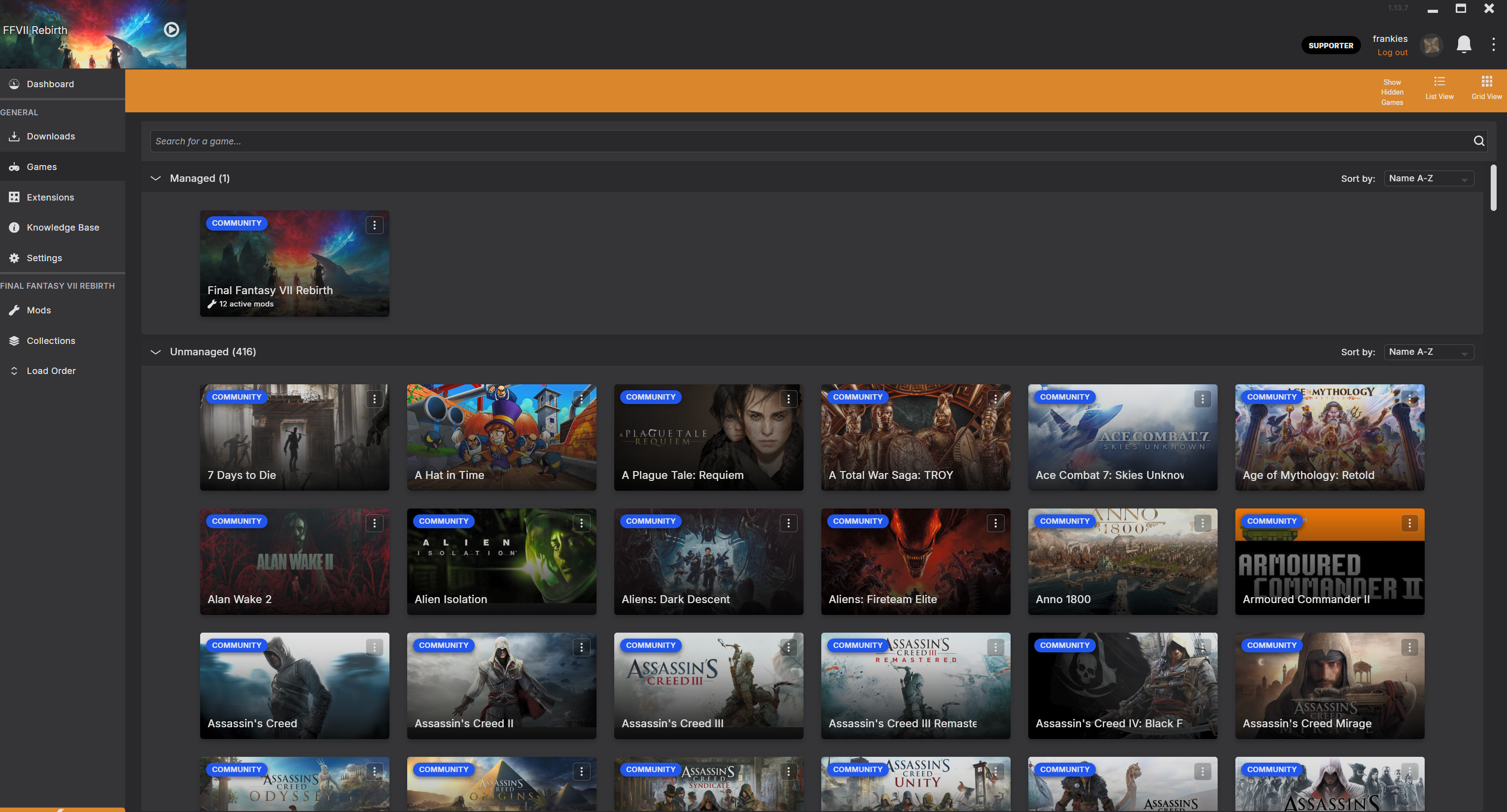Click COMMUNITY badge on Alan Wake 2
The height and width of the screenshot is (812, 1507).
pos(237,521)
